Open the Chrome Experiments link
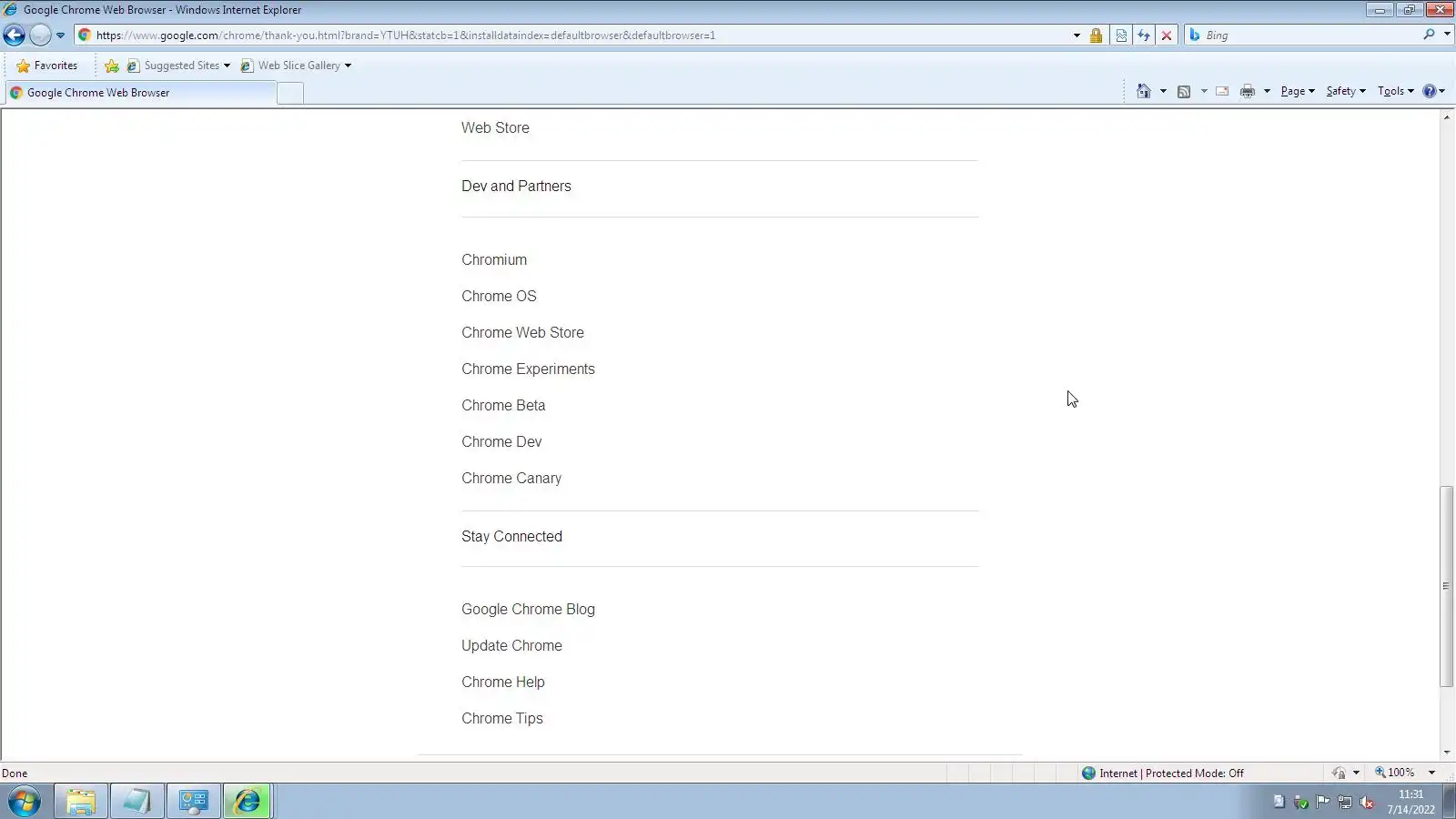The image size is (1456, 819). [528, 369]
